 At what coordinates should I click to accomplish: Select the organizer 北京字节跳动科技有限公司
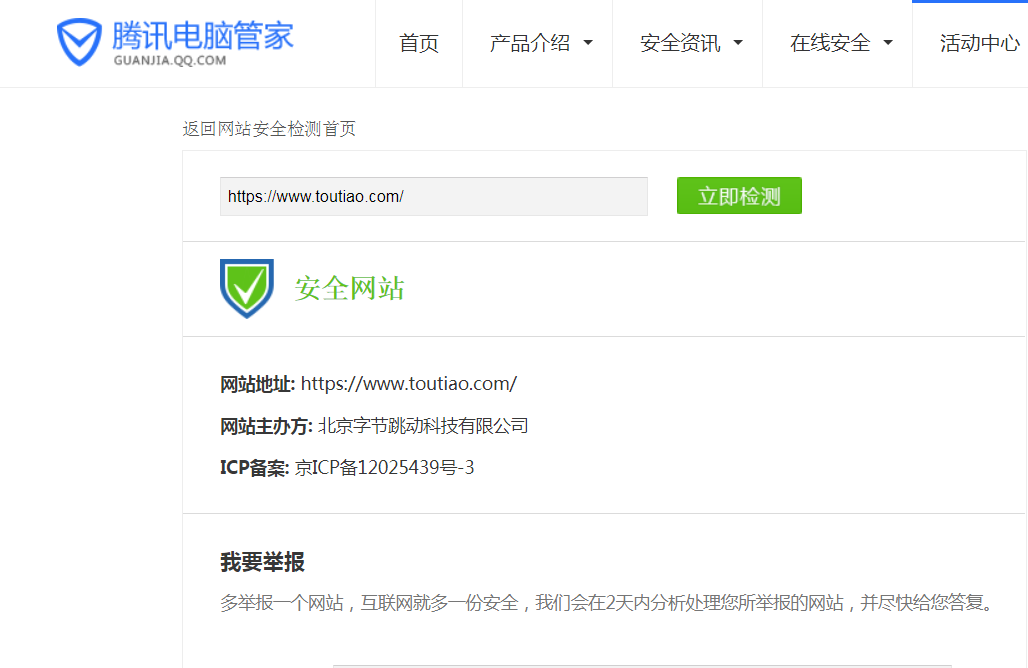pos(423,426)
